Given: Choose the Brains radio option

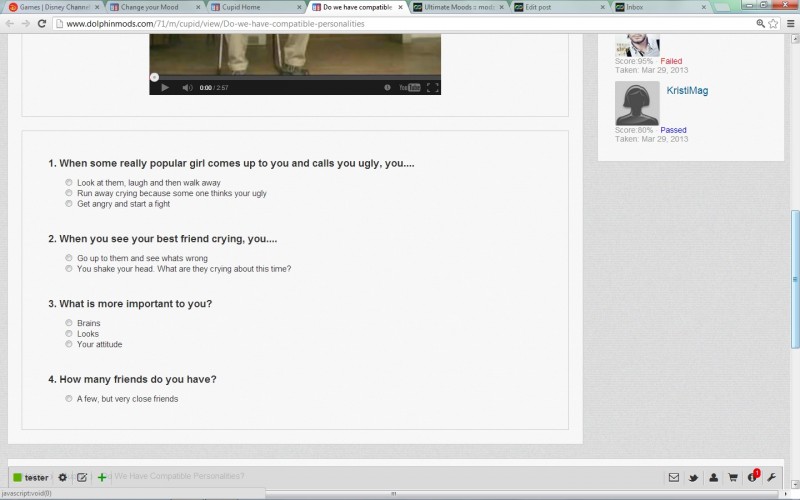Looking at the screenshot, I should pos(69,322).
